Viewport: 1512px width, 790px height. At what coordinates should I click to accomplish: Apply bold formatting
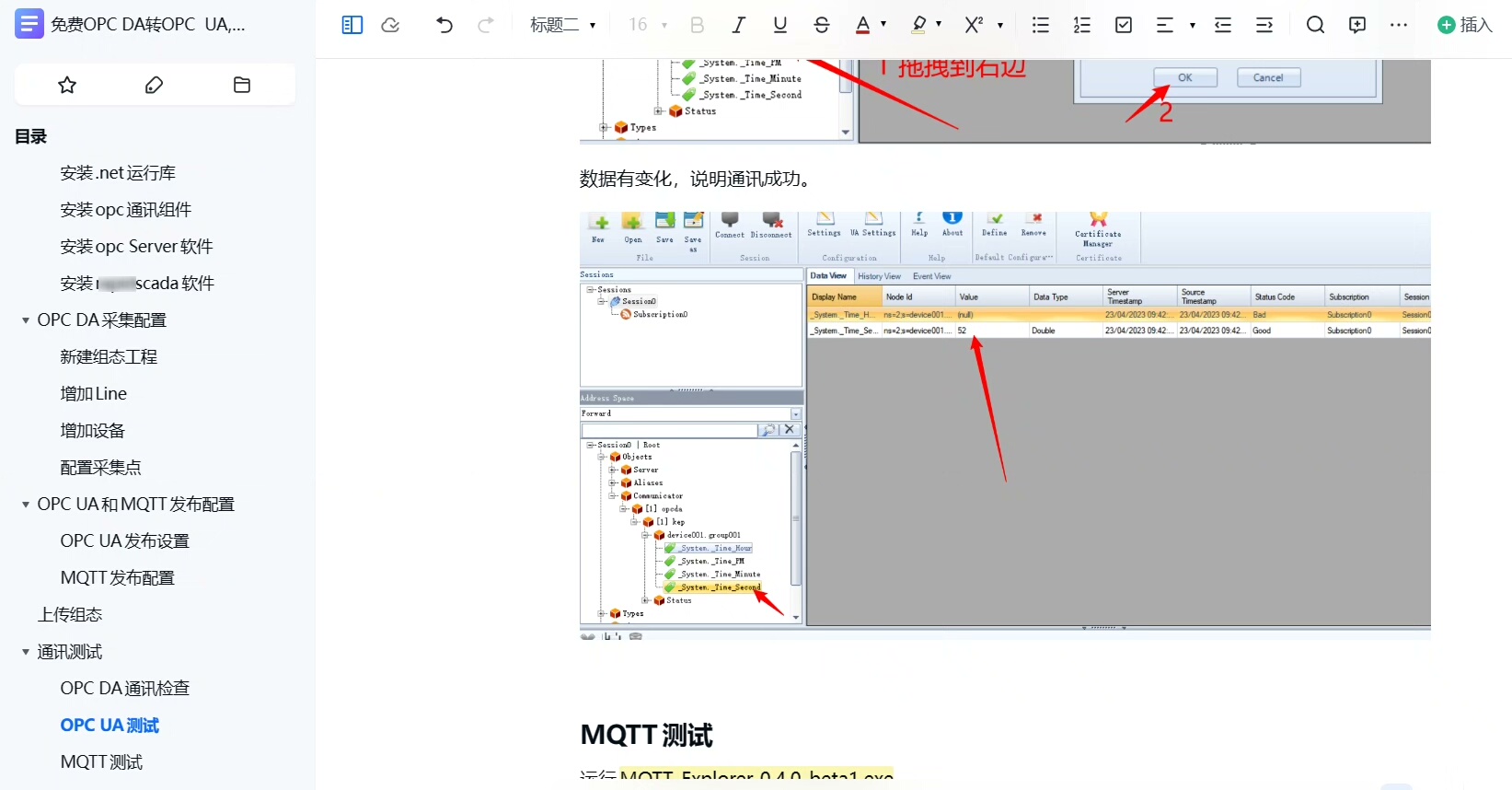[697, 25]
